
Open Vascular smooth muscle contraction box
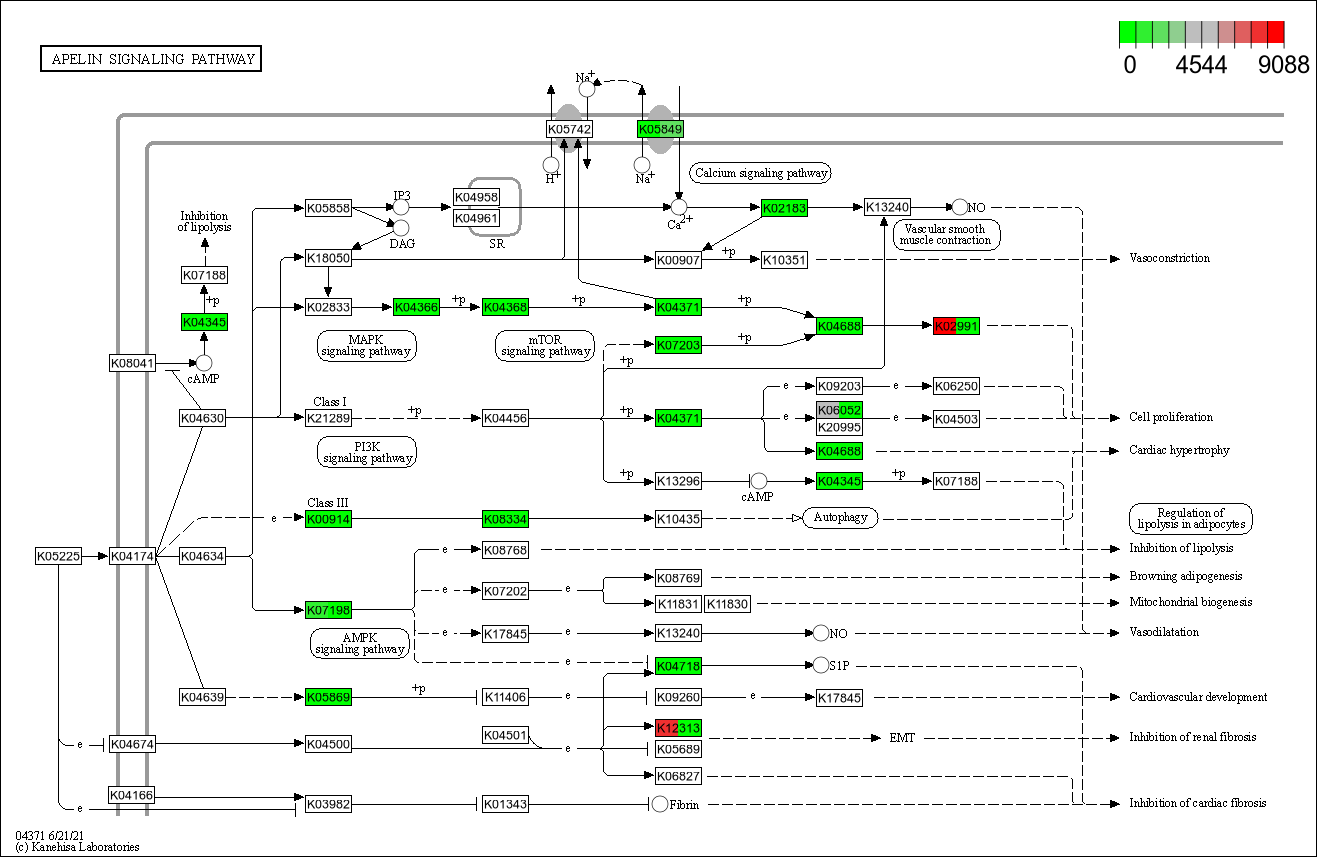click(945, 235)
